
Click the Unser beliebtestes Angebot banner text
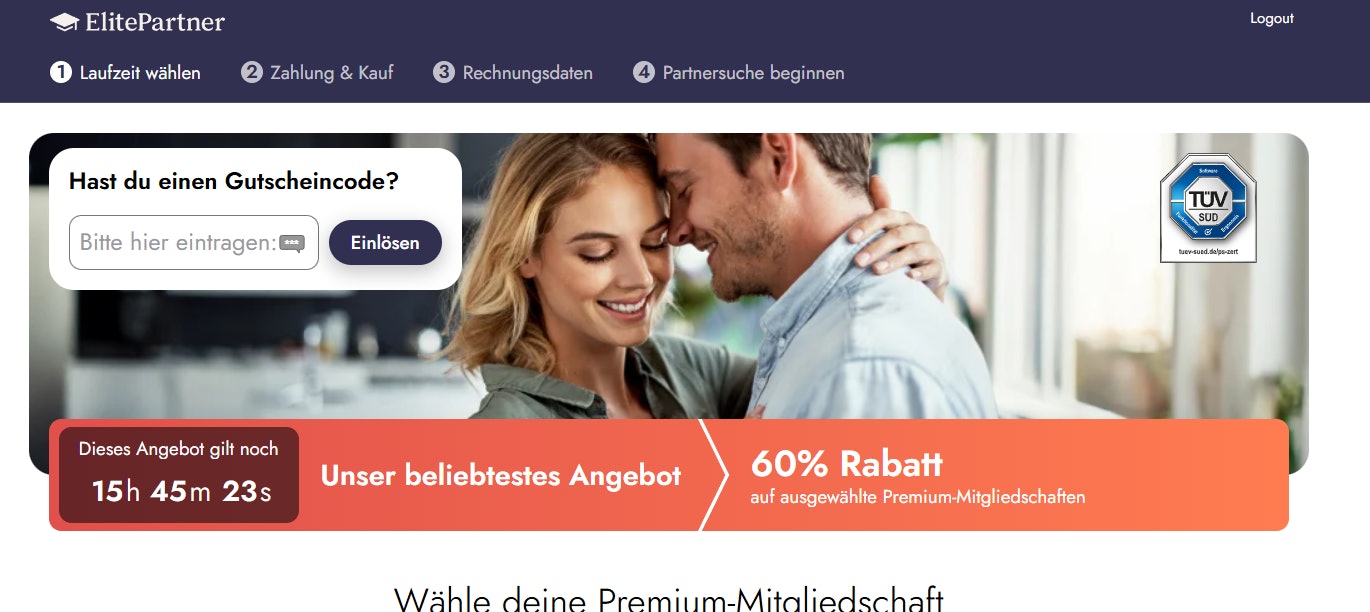tap(501, 475)
